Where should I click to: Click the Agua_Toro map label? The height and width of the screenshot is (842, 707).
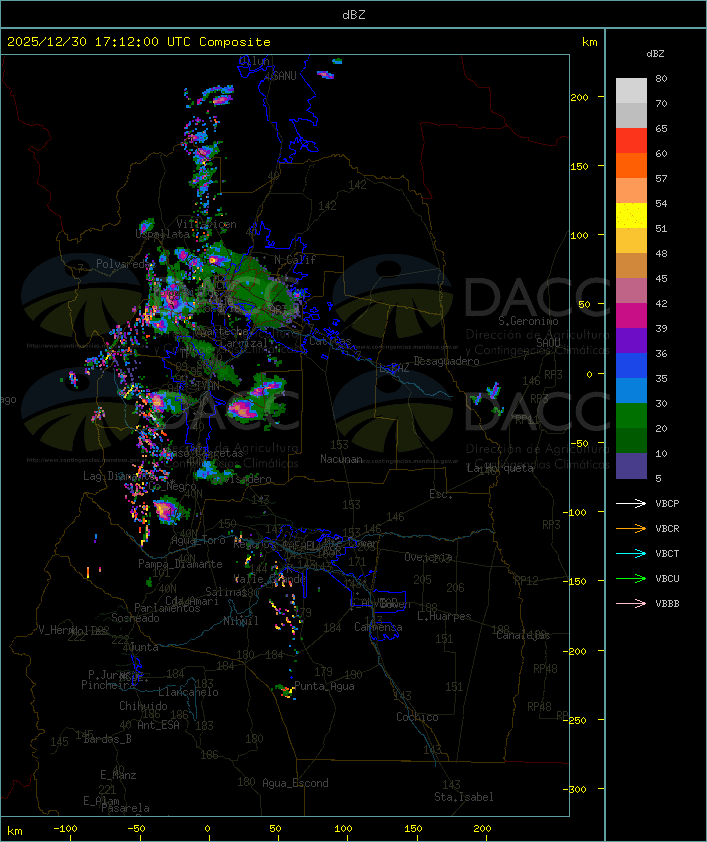[198, 540]
